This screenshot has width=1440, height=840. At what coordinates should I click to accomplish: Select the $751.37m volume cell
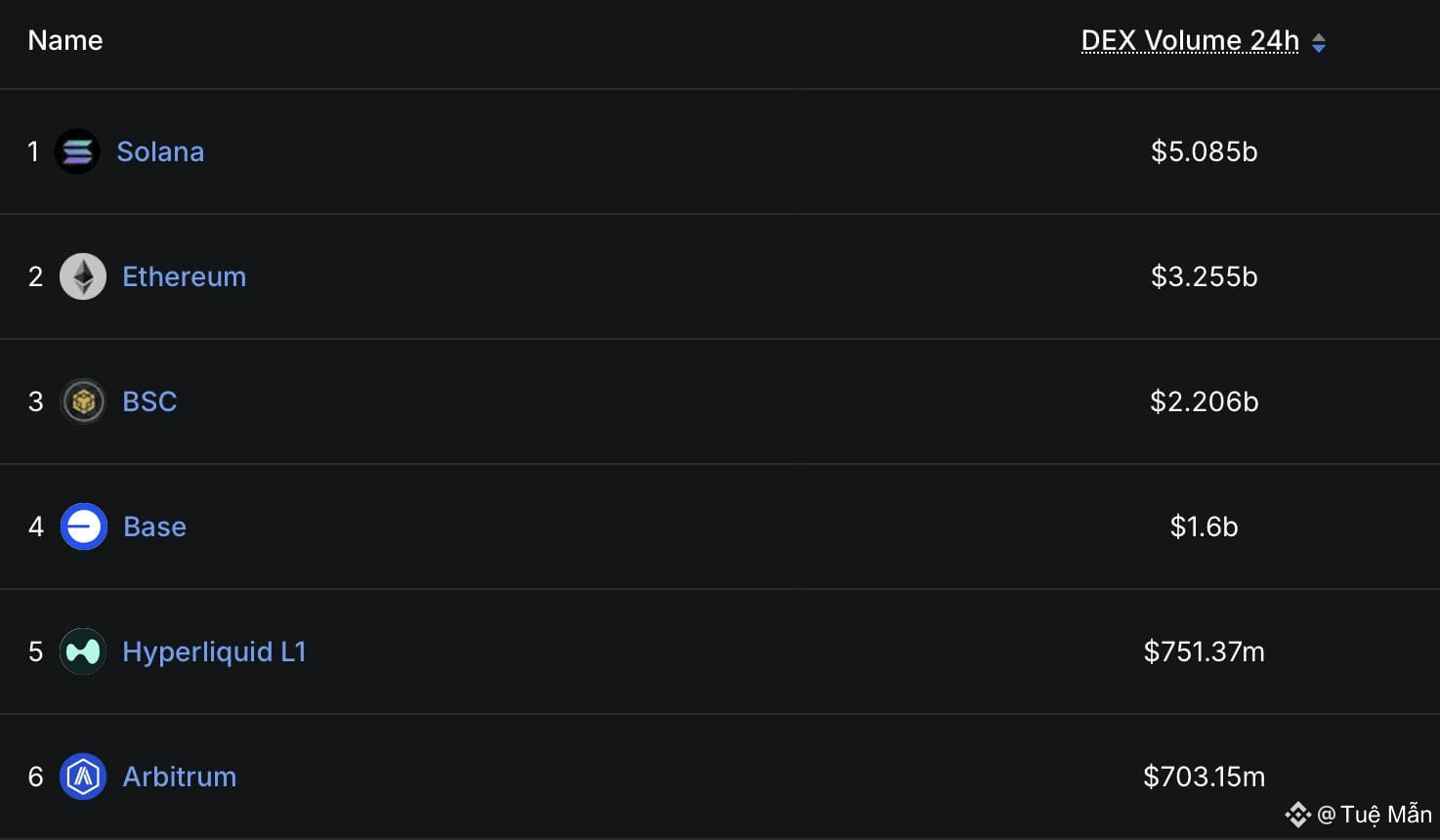1204,651
